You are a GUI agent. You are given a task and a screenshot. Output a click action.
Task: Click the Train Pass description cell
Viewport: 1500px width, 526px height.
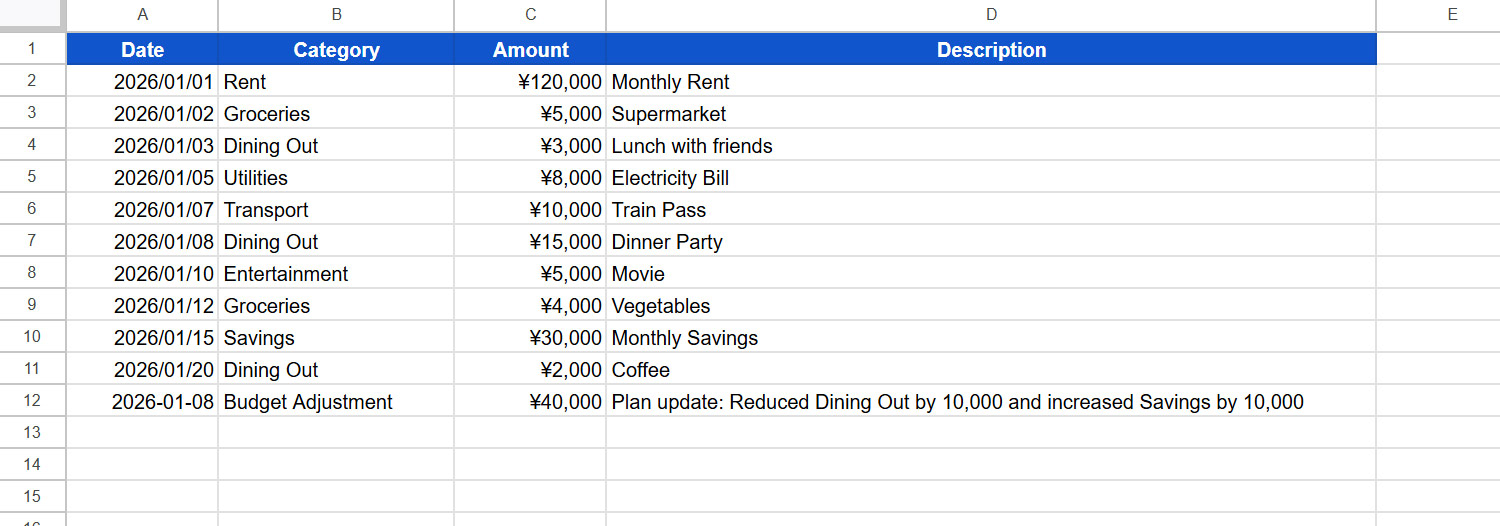(x=991, y=210)
